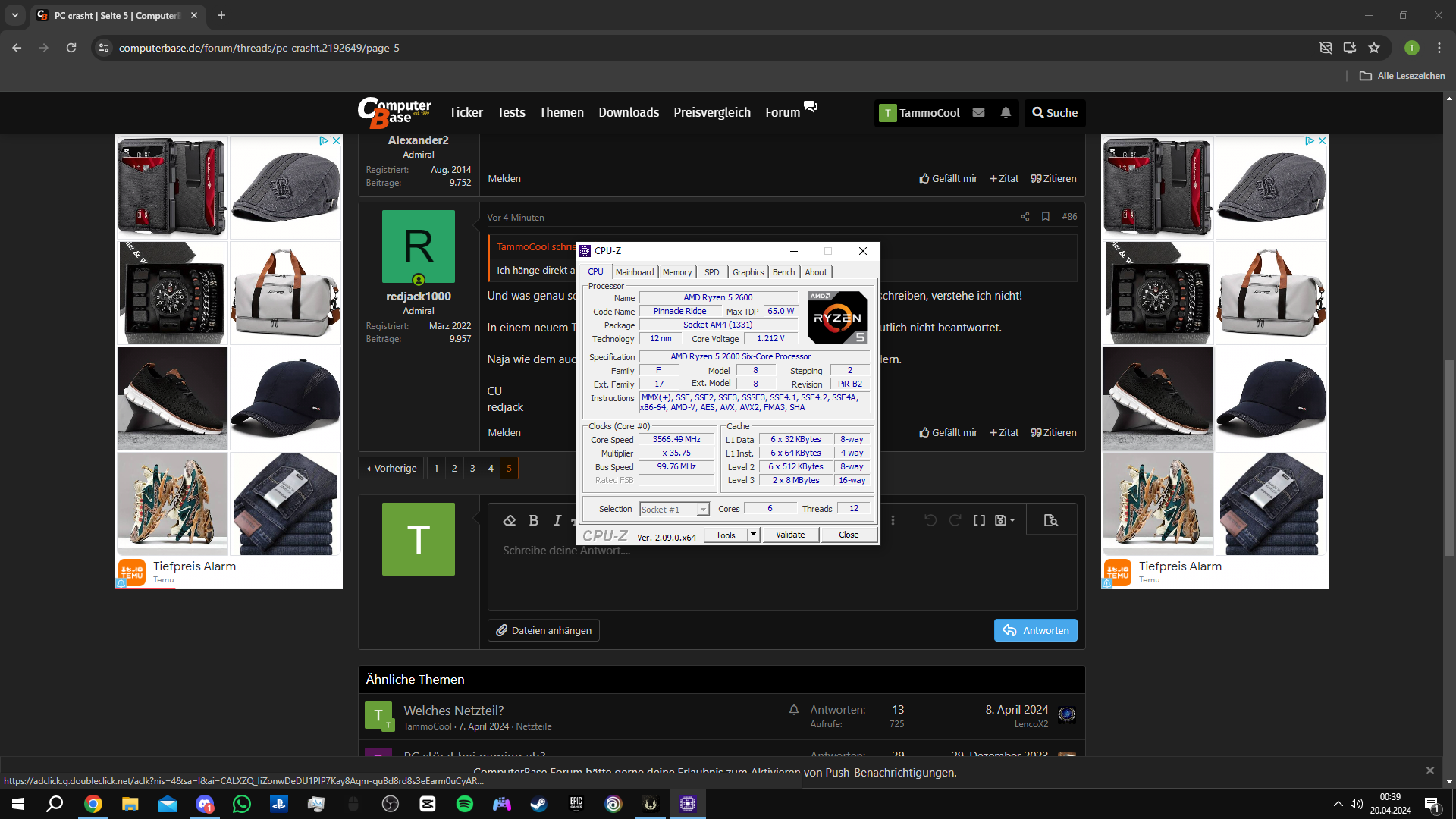
Task: Click the share icon on post #86
Action: 1025,217
